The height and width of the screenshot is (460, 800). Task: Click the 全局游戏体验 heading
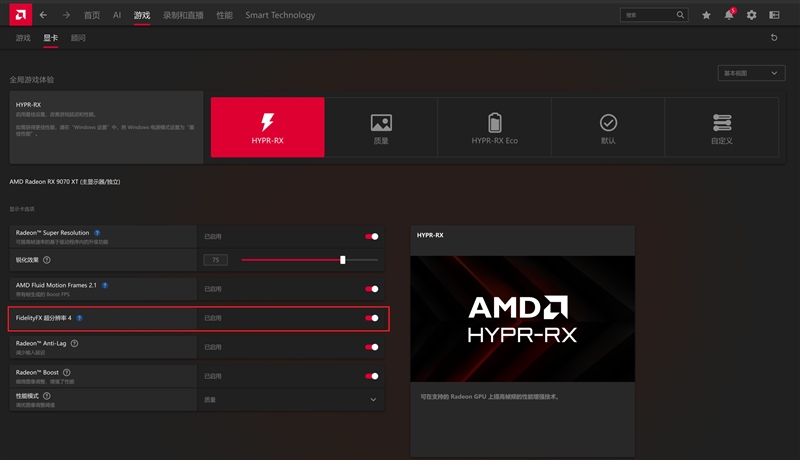[32, 80]
